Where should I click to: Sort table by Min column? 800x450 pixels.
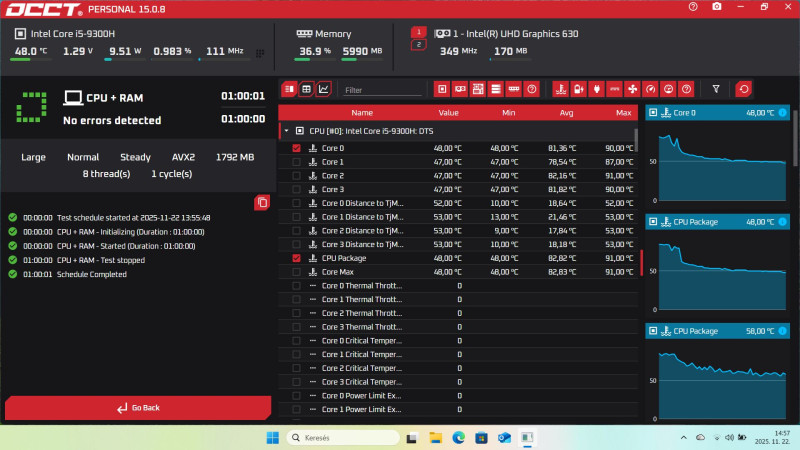pyautogui.click(x=509, y=113)
